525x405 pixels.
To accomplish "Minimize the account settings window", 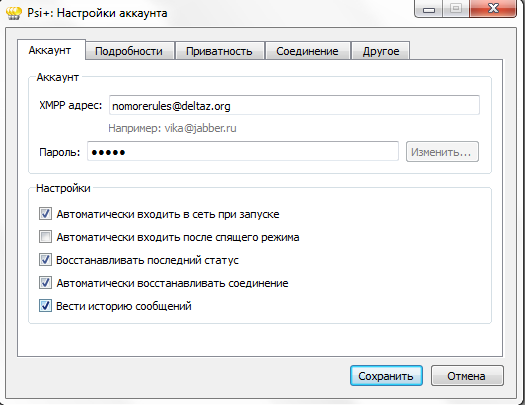I will coord(429,9).
